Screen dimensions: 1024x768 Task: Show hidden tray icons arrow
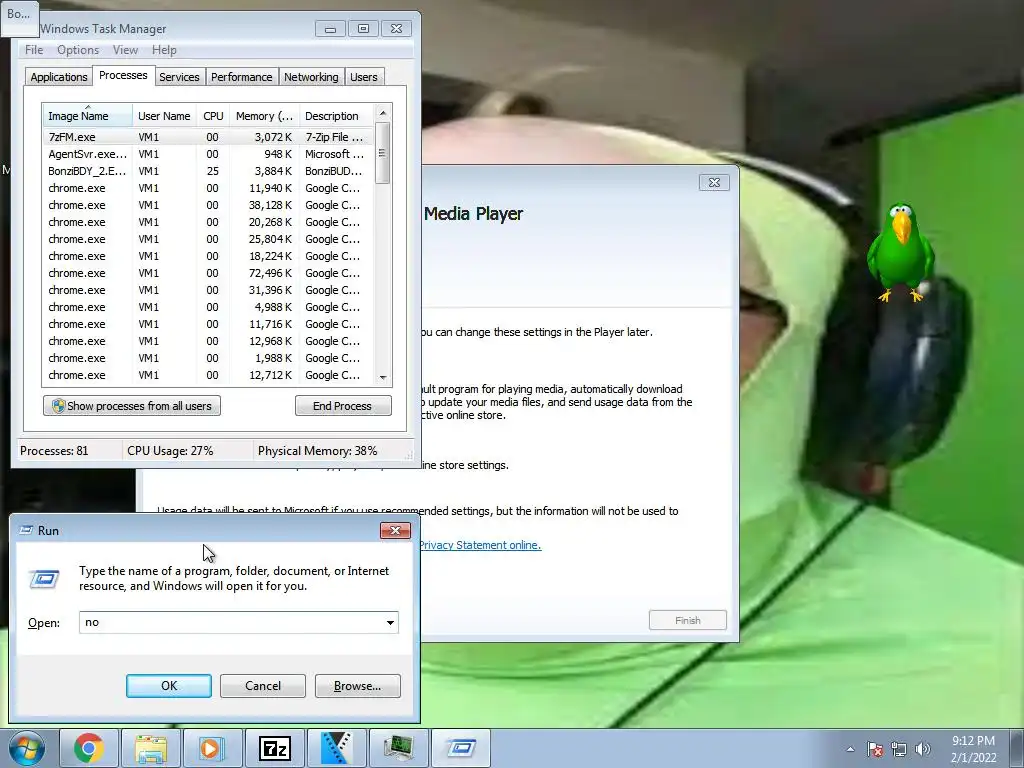coord(850,749)
